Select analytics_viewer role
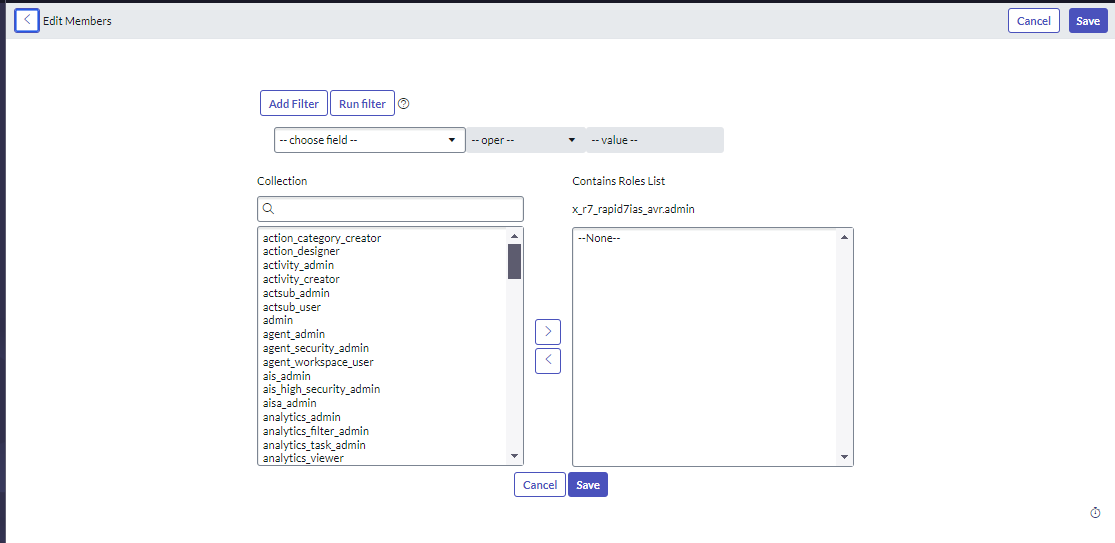This screenshot has height=543, width=1115. 303,458
